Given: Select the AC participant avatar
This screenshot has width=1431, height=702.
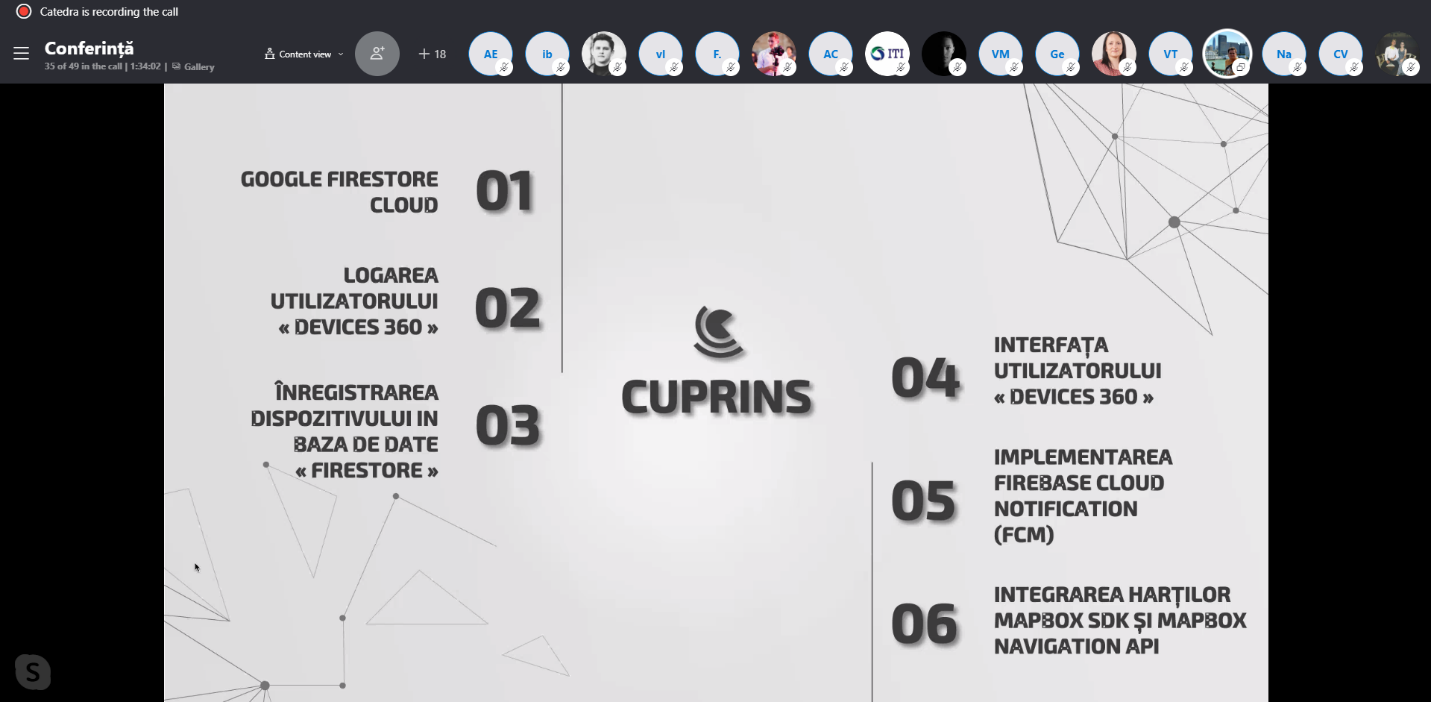Looking at the screenshot, I should pos(831,54).
